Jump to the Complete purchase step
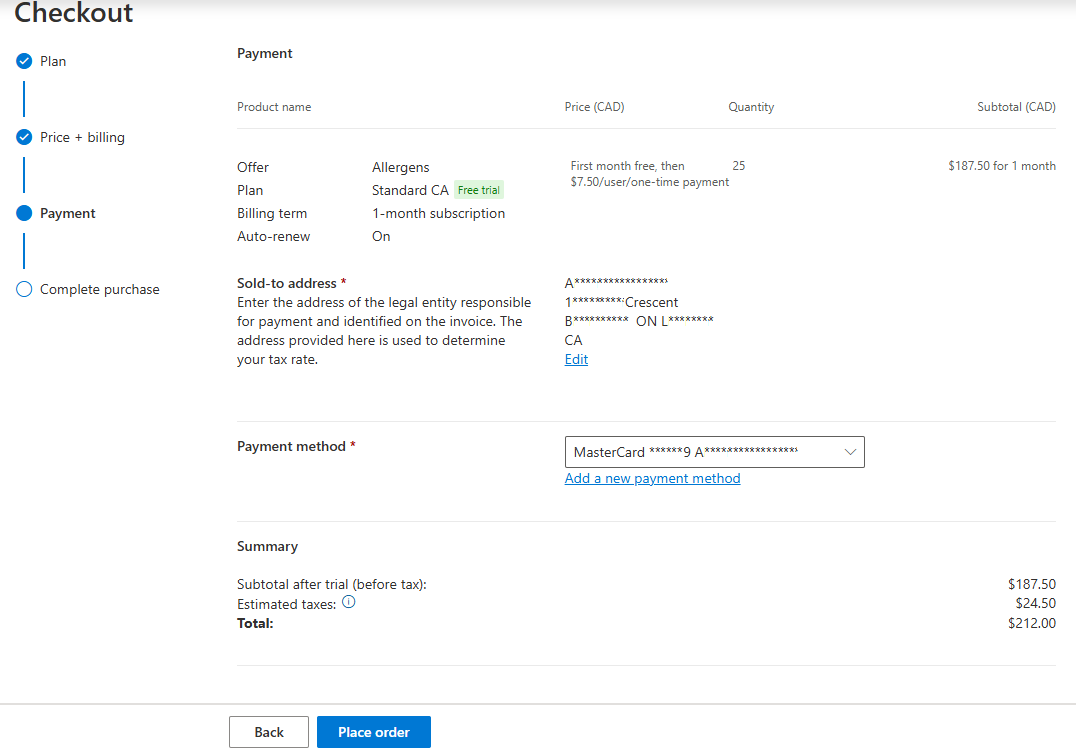Screen dimensions: 1076x752 pos(99,289)
